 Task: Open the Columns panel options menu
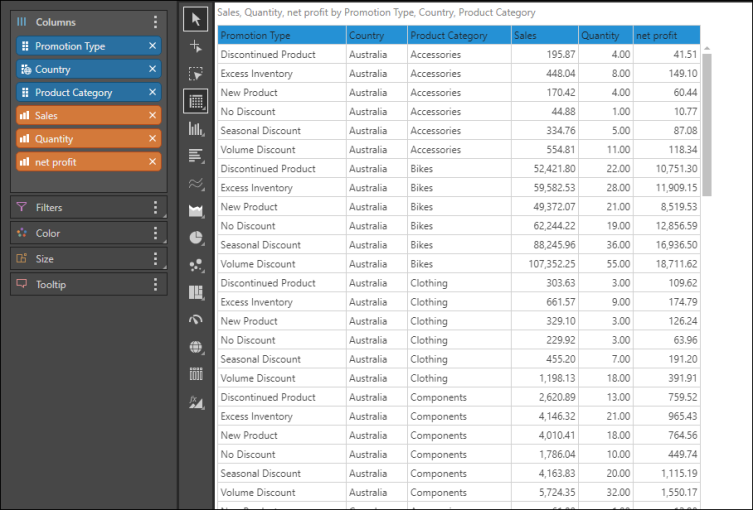tap(155, 22)
